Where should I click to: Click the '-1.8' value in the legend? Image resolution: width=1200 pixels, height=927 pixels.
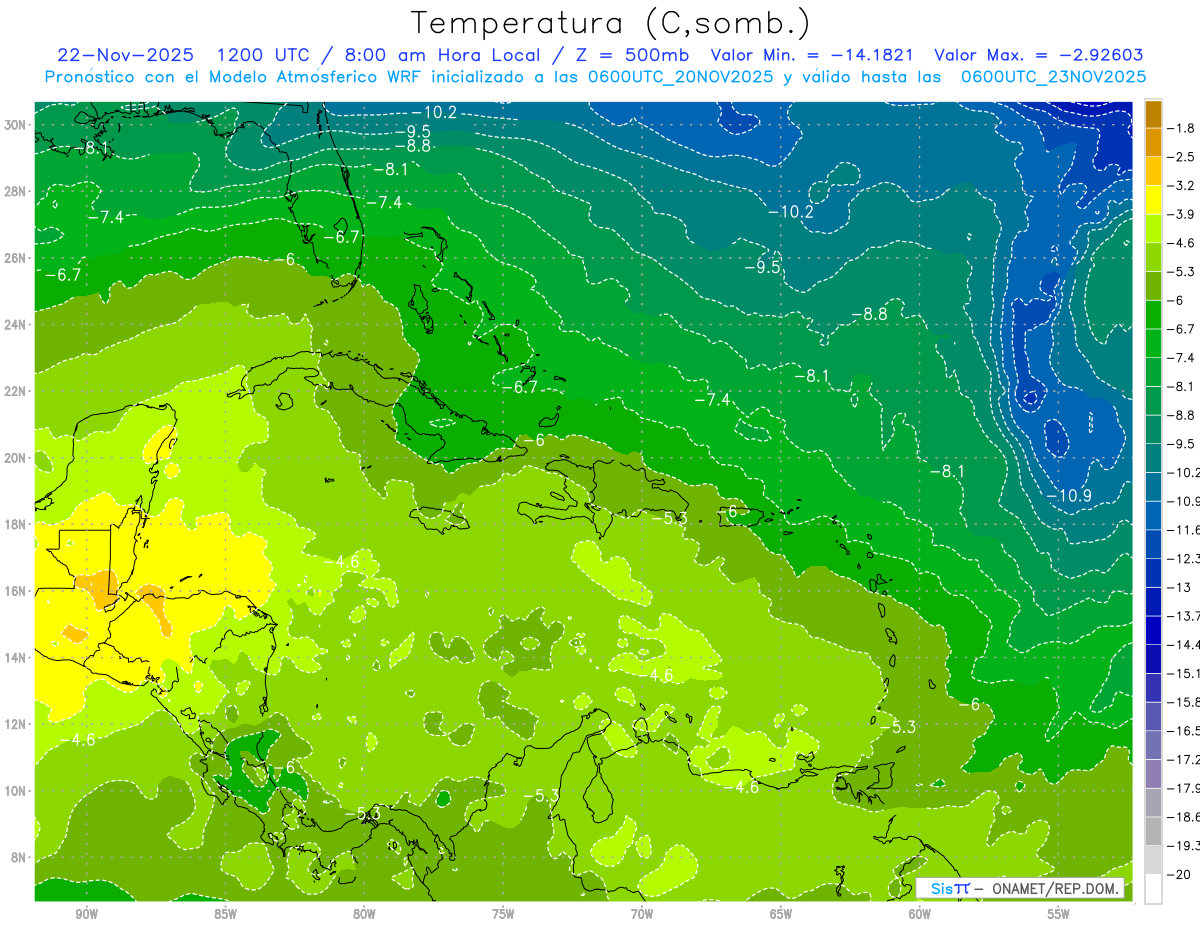coord(1181,128)
